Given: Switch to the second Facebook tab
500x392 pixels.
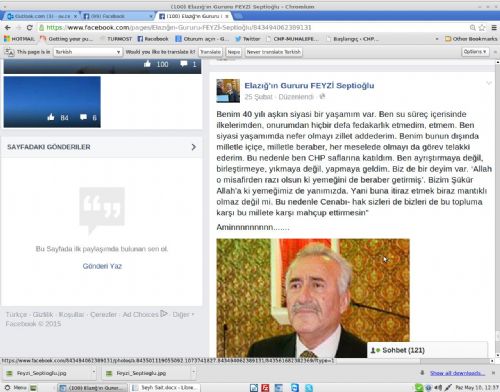Looking at the screenshot, I should (118, 16).
